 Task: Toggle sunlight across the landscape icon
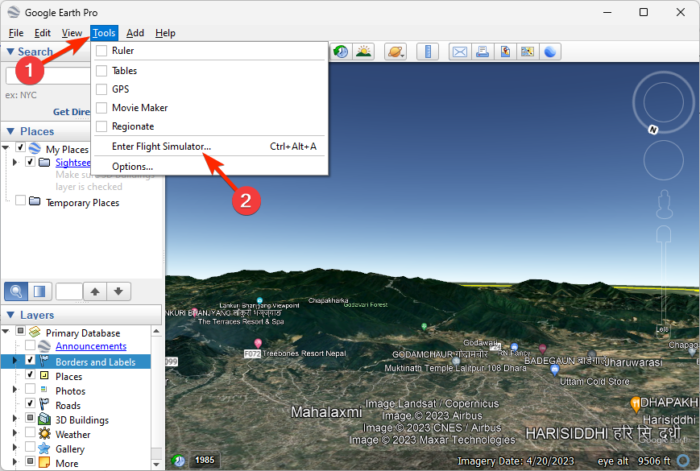click(x=364, y=52)
